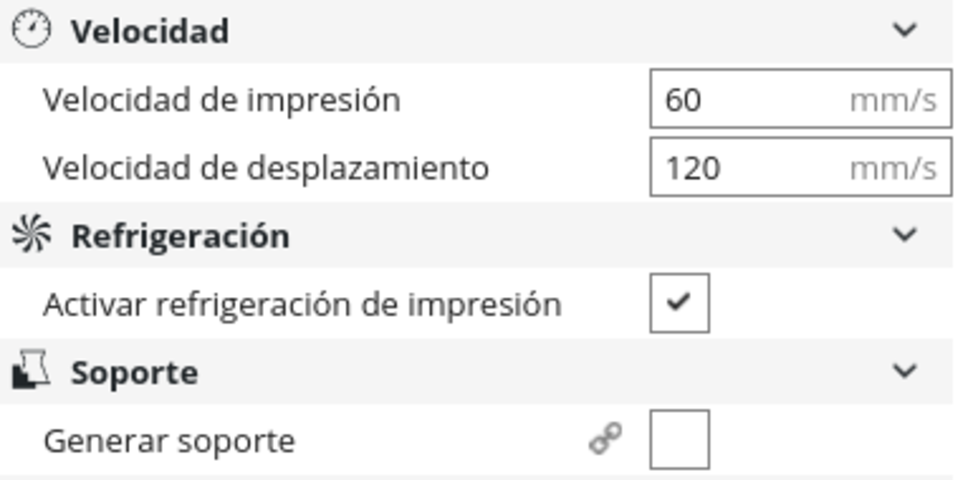The width and height of the screenshot is (968, 480).
Task: Click the Refrigeración section header title
Action: [x=180, y=236]
